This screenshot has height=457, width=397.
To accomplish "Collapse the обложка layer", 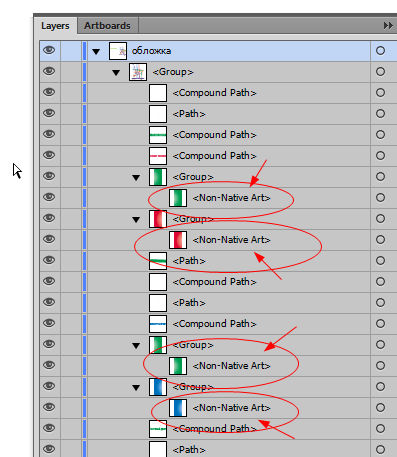I will tap(96, 51).
